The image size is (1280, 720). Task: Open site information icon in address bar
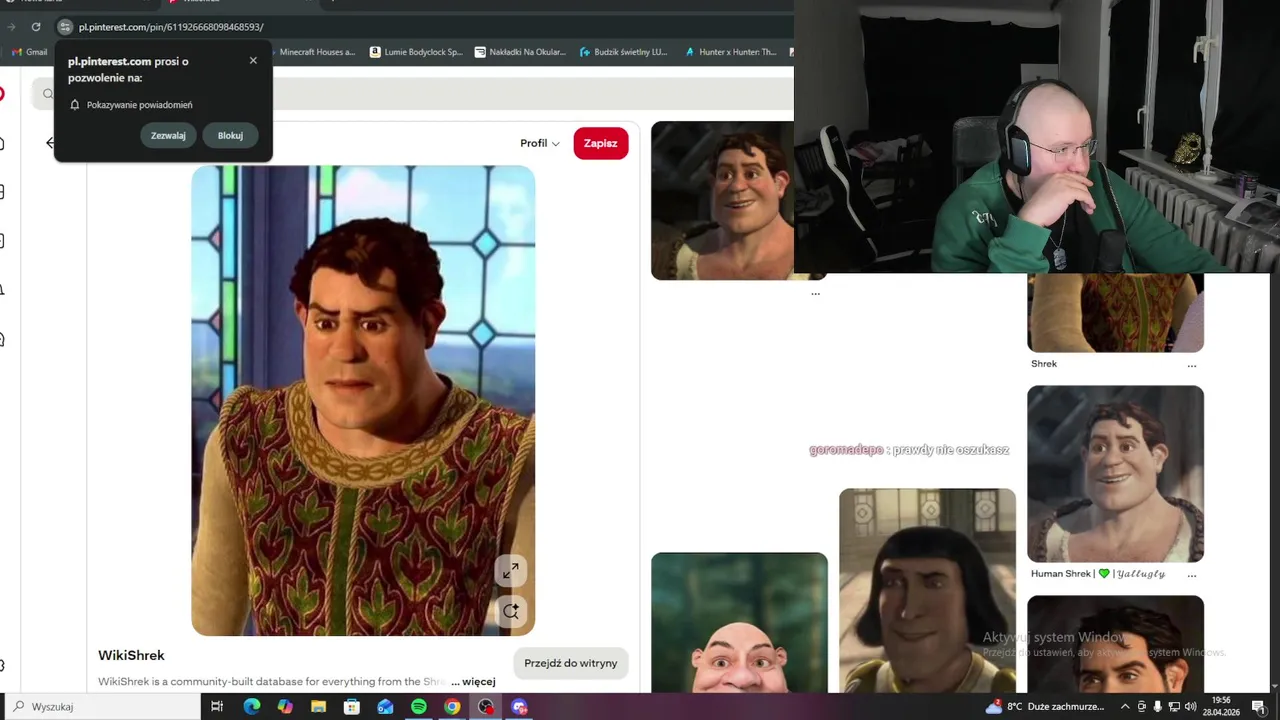coord(65,27)
